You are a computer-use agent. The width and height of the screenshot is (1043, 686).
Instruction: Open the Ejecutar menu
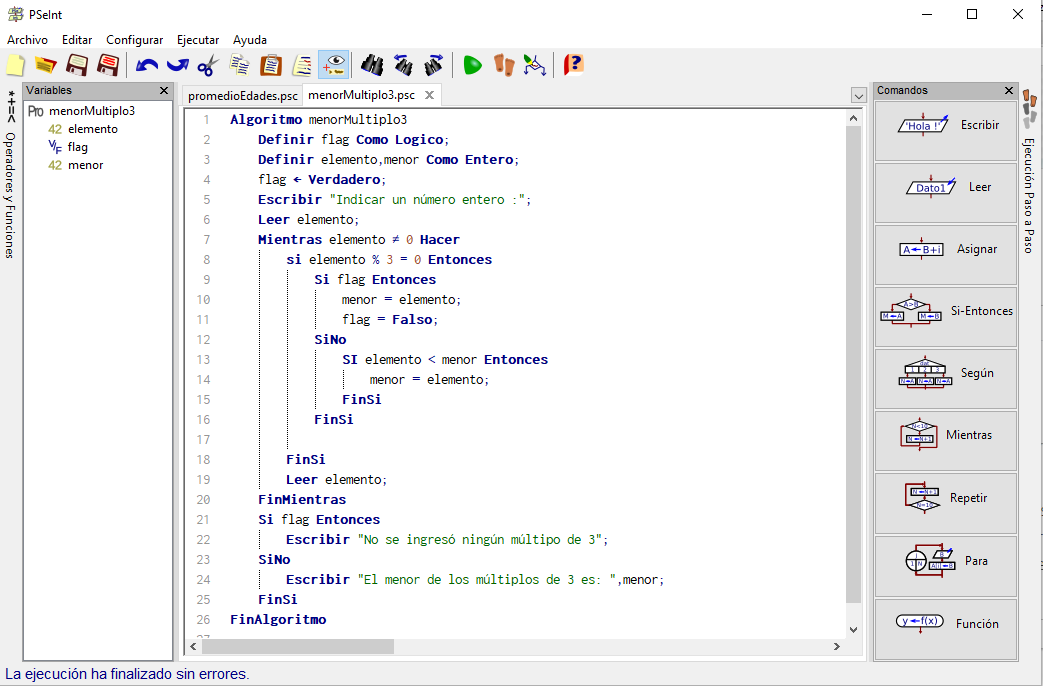[198, 40]
